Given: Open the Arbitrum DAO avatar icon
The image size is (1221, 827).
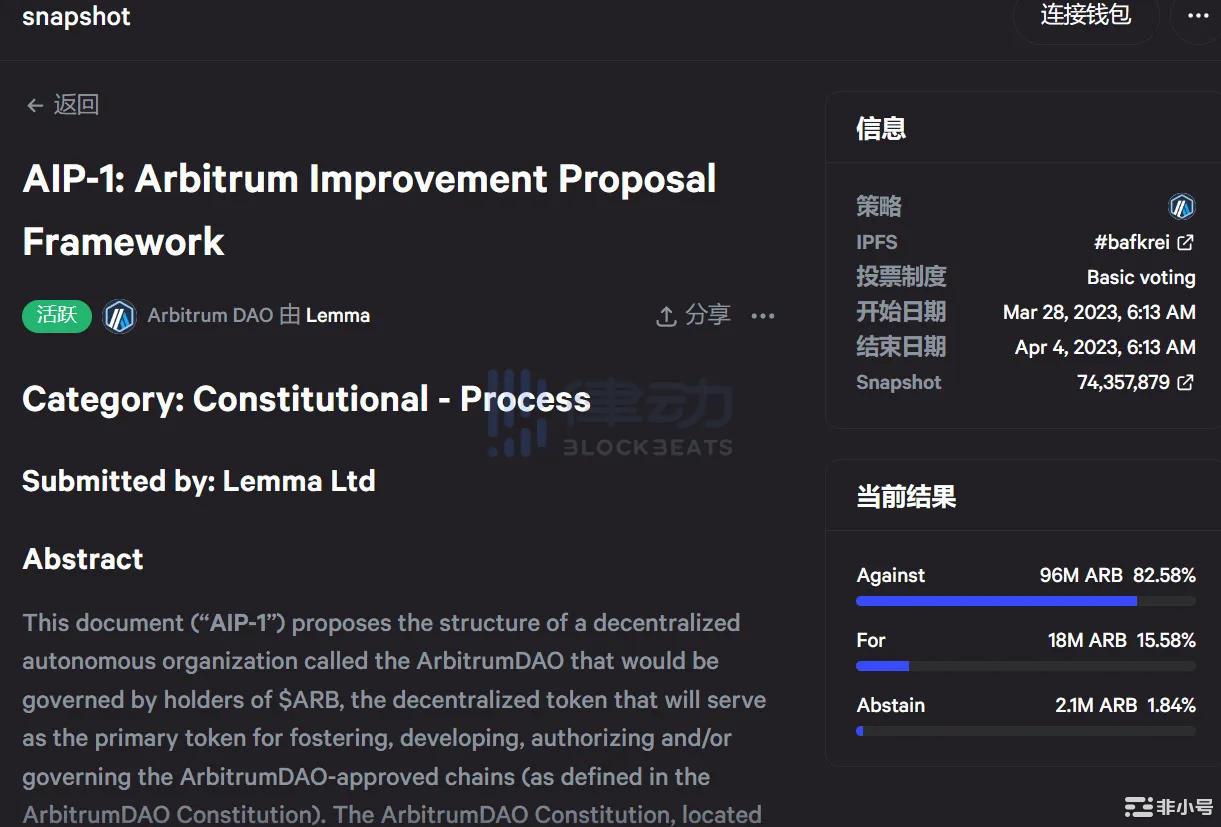Looking at the screenshot, I should tap(120, 316).
